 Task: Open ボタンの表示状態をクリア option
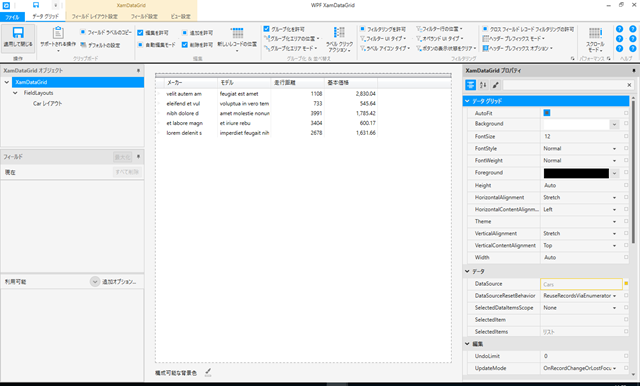pos(446,48)
